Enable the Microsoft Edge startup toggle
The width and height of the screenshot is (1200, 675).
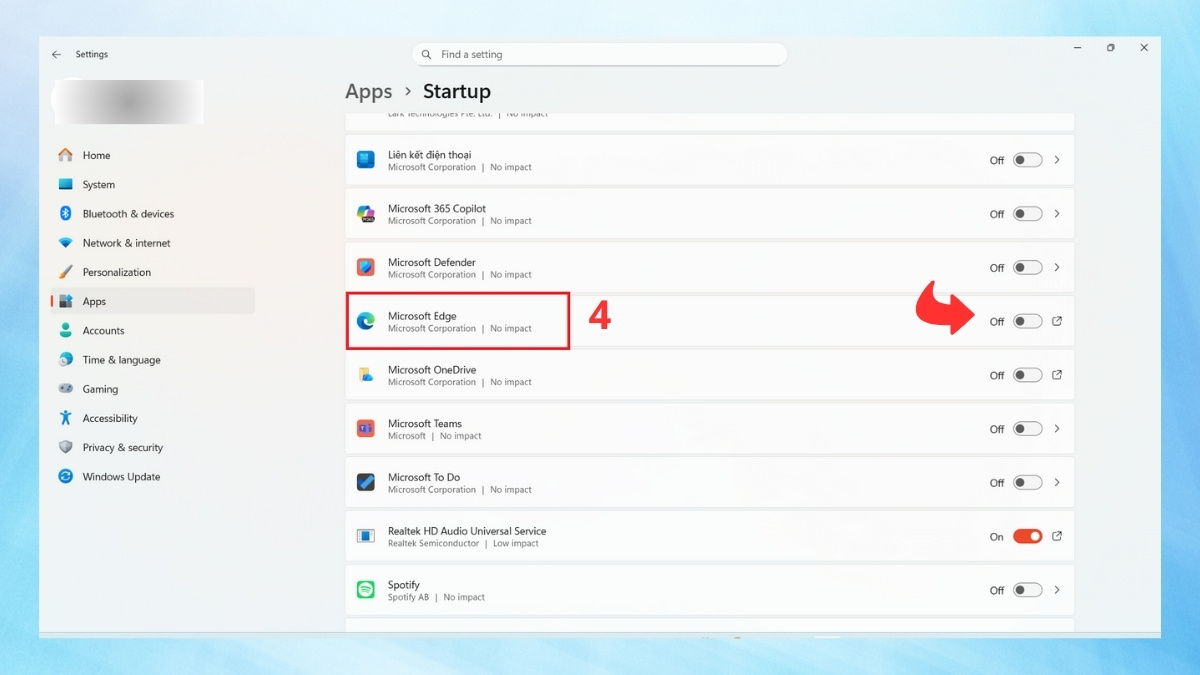click(1024, 321)
